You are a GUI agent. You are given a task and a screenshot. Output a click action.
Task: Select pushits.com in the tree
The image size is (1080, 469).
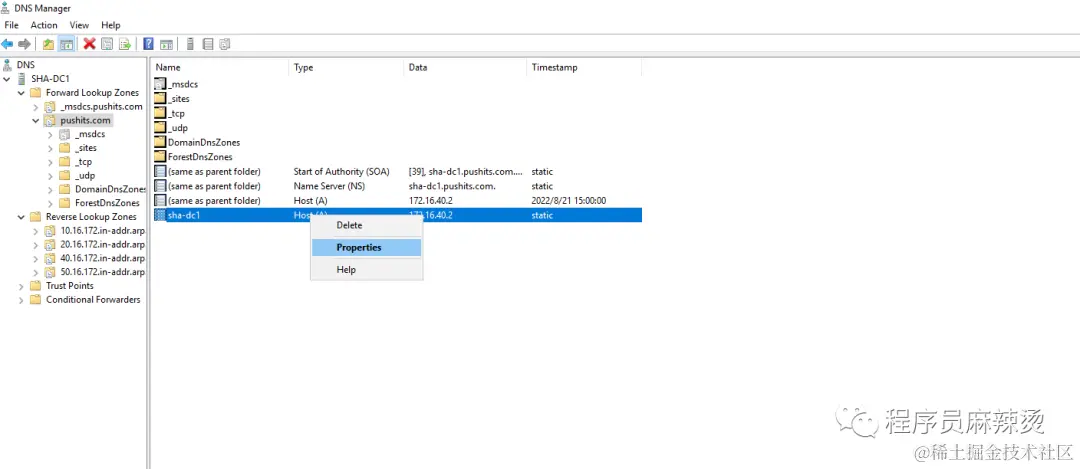[85, 121]
